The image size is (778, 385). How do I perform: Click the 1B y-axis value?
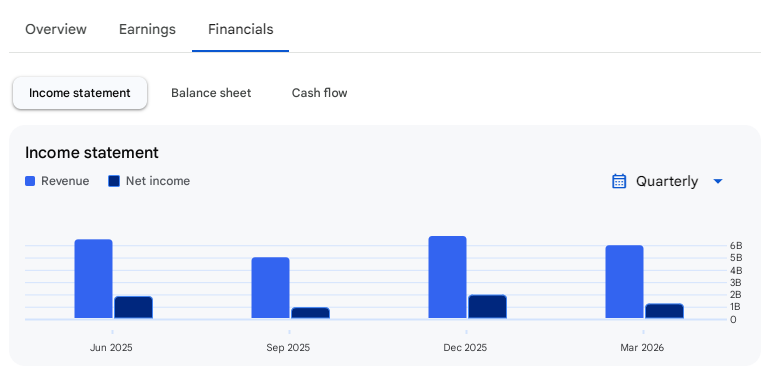[x=736, y=307]
